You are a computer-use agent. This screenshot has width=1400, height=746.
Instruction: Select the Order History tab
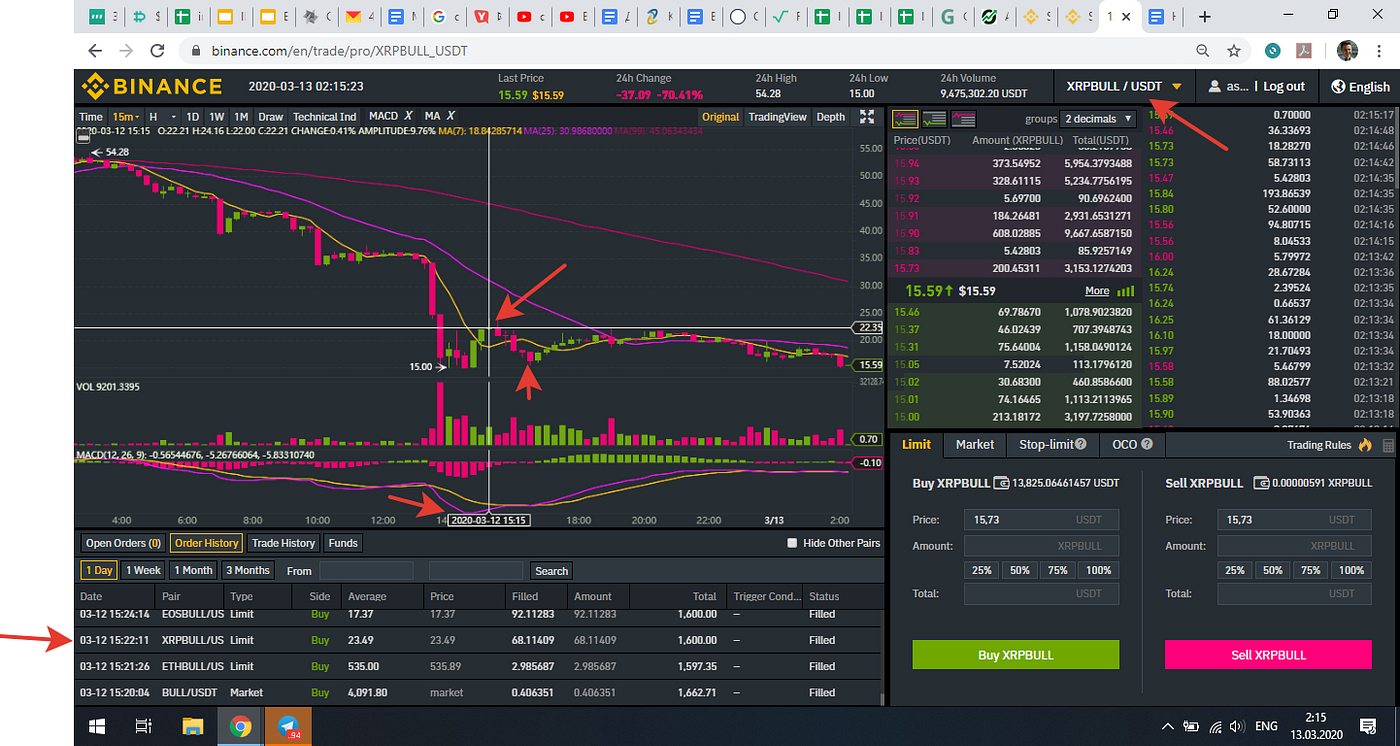coord(206,543)
